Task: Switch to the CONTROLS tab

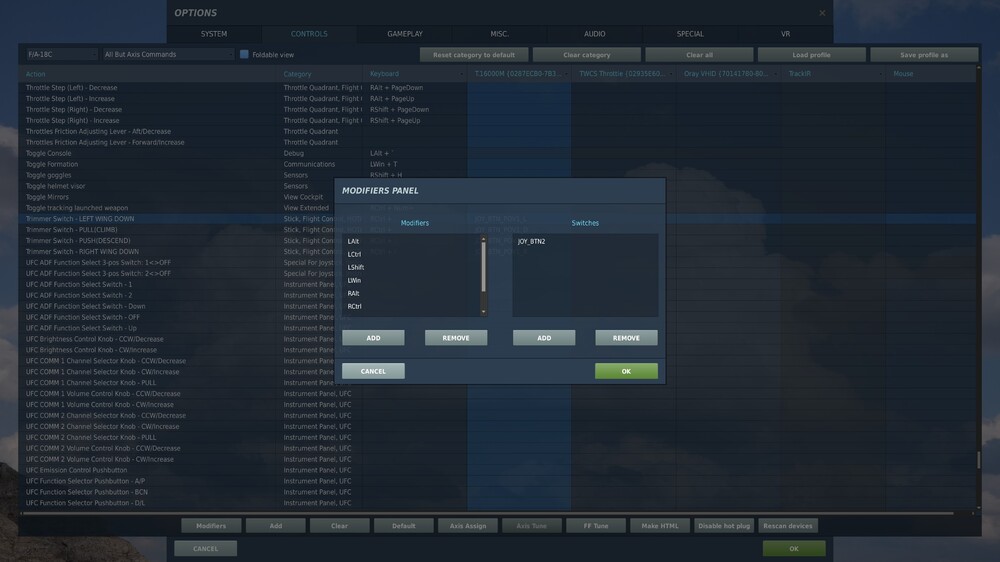Action: pyautogui.click(x=309, y=34)
